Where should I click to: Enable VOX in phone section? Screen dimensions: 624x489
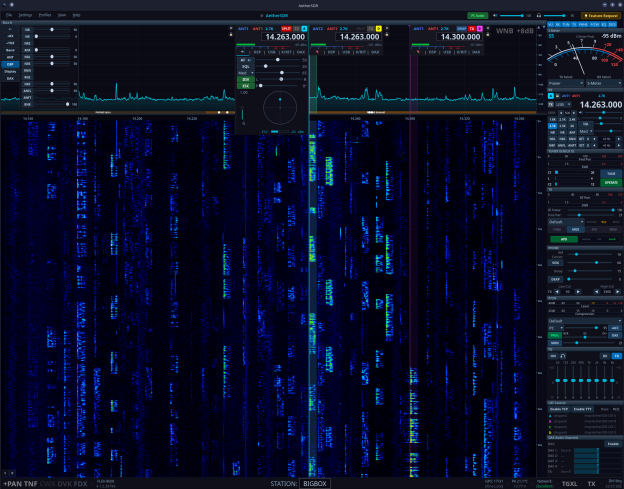pos(556,263)
